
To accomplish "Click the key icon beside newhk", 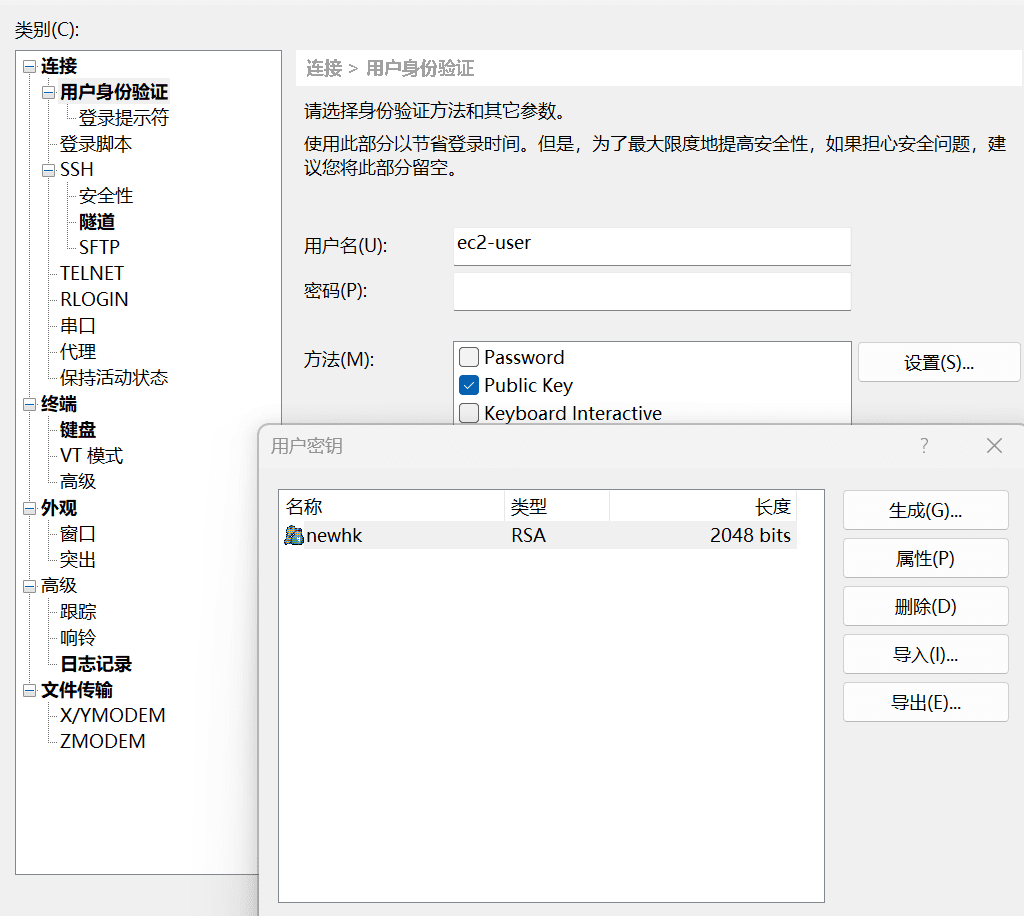I will click(295, 535).
